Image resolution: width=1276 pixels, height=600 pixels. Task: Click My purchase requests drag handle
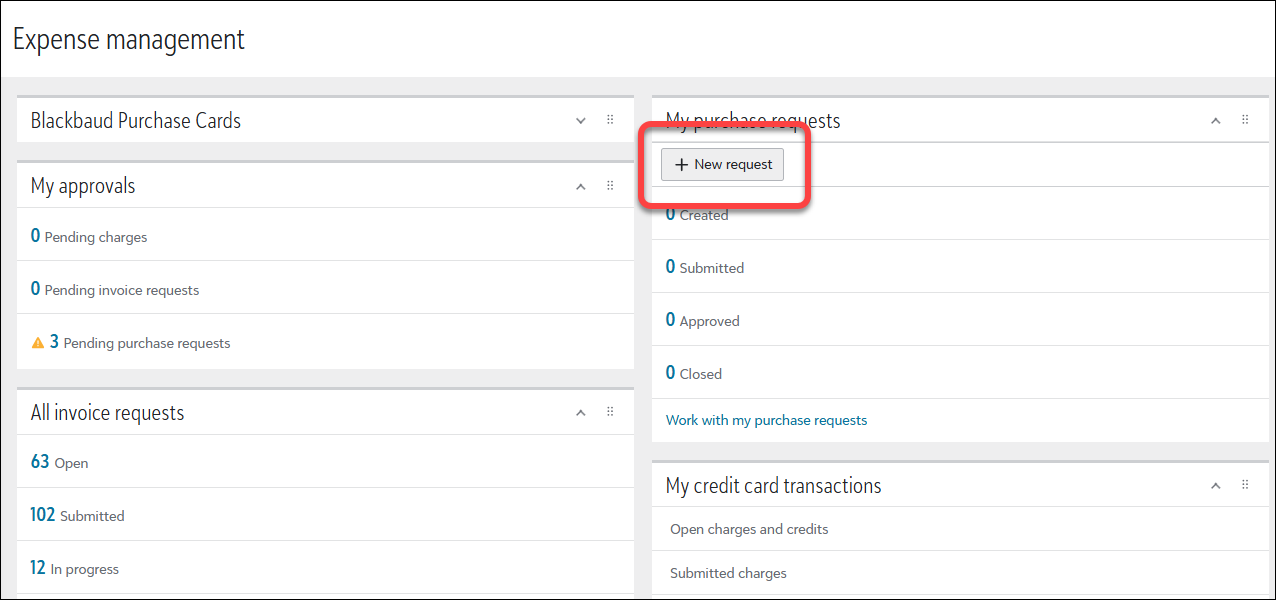pos(1245,120)
